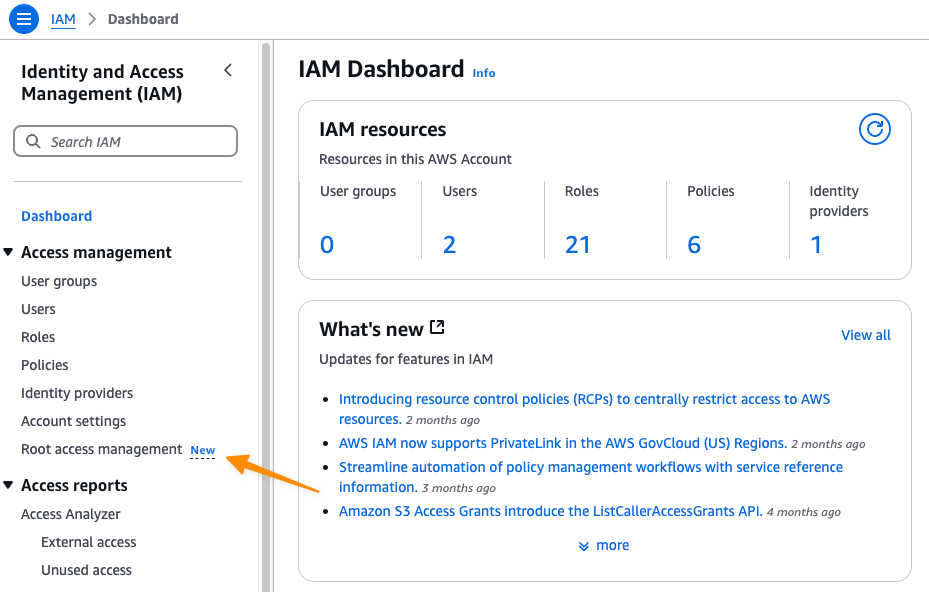Open the PrivateLink GovCloud announcement link
Screen dimensions: 929x592
click(563, 443)
